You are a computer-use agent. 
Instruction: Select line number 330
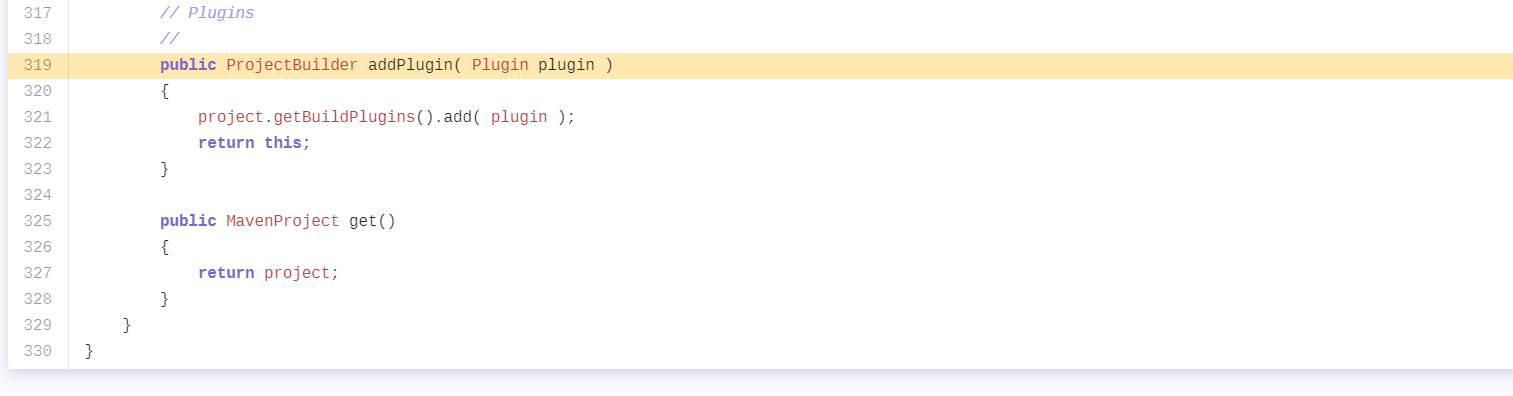point(38,351)
